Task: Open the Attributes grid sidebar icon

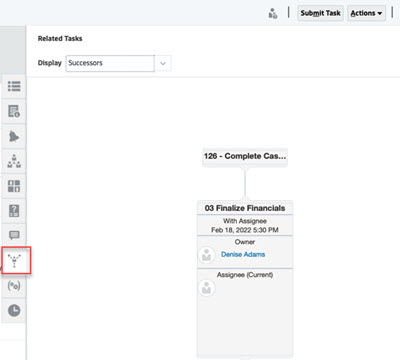Action: pos(14,186)
